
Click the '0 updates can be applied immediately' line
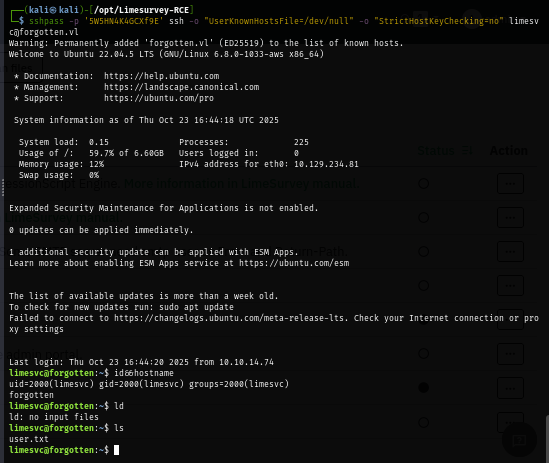coord(101,230)
